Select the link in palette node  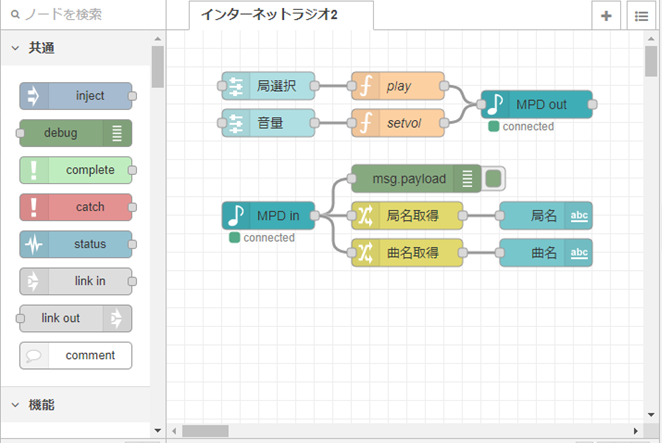coord(76,281)
